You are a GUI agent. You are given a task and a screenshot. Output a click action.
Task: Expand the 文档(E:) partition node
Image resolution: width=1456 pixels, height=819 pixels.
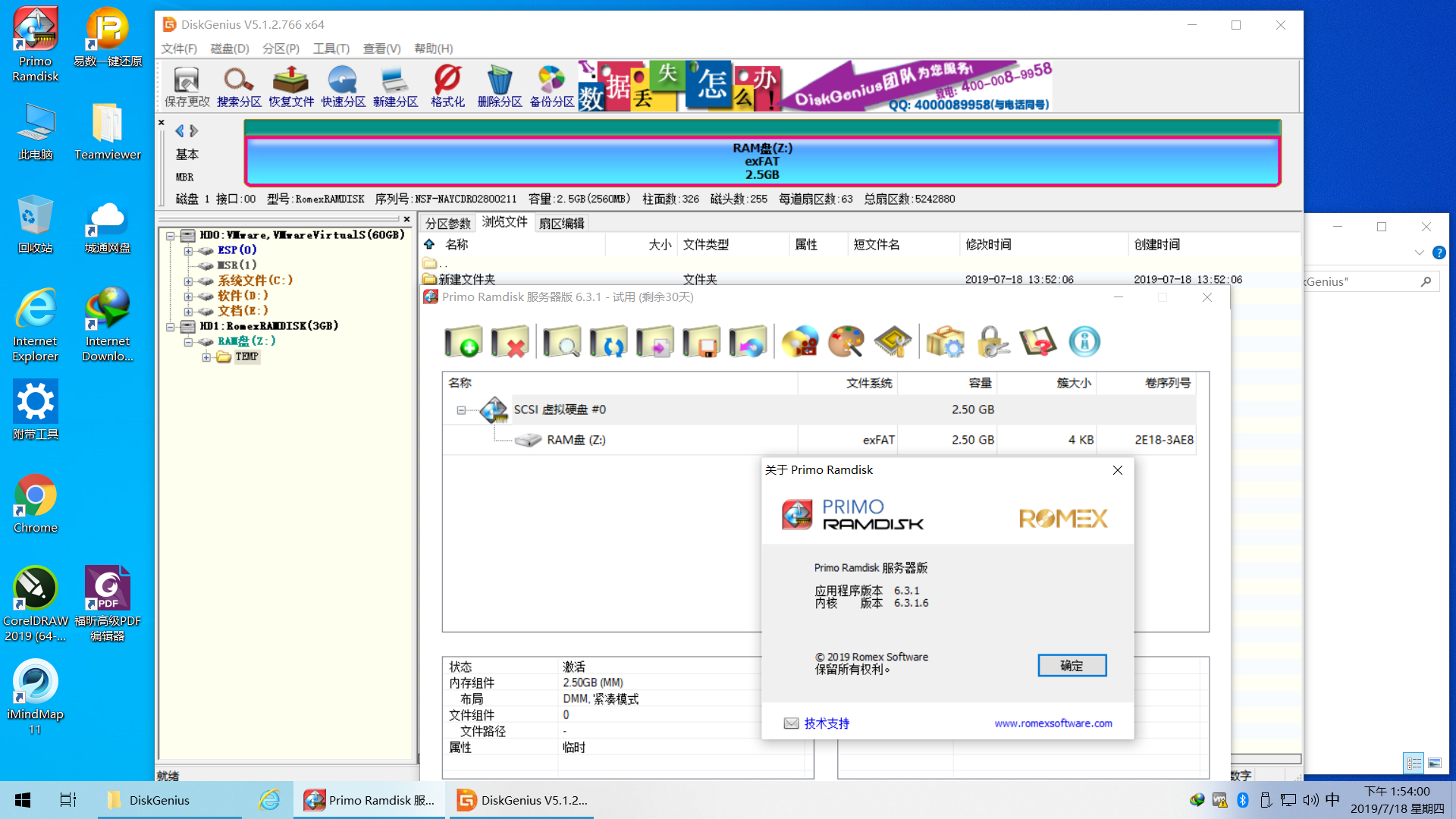[188, 311]
